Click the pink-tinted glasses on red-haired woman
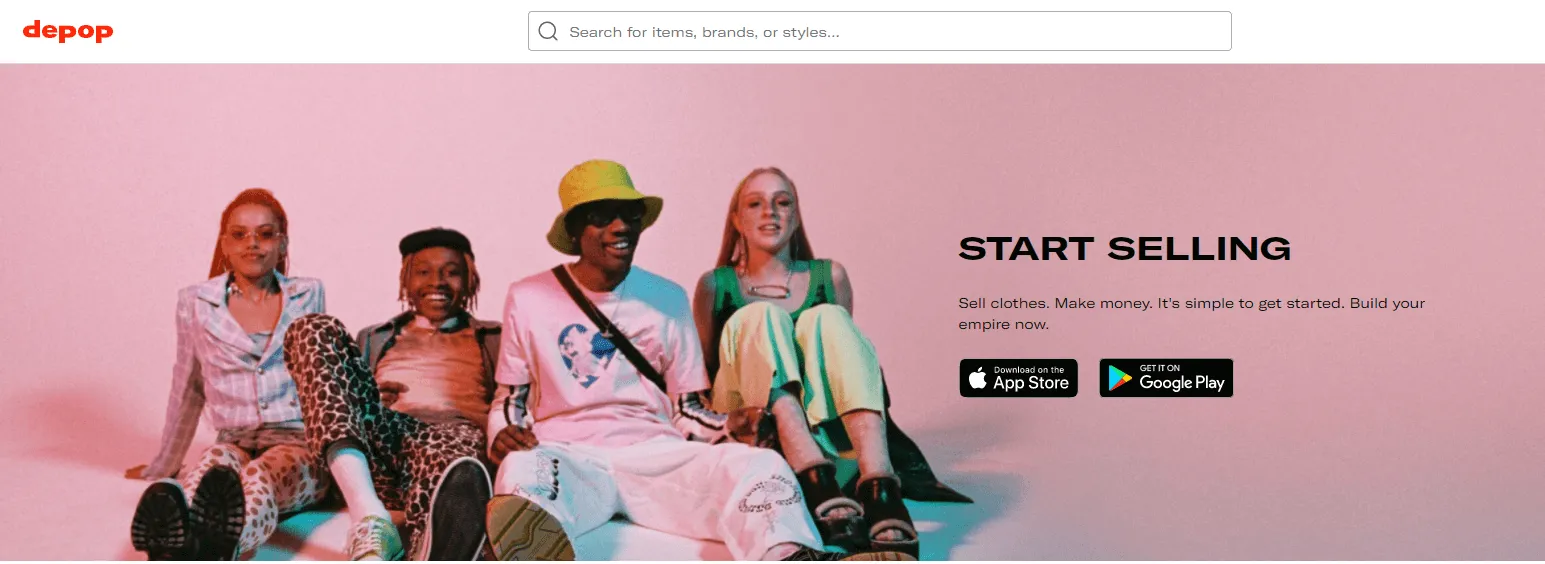The image size is (1545, 564). [252, 236]
